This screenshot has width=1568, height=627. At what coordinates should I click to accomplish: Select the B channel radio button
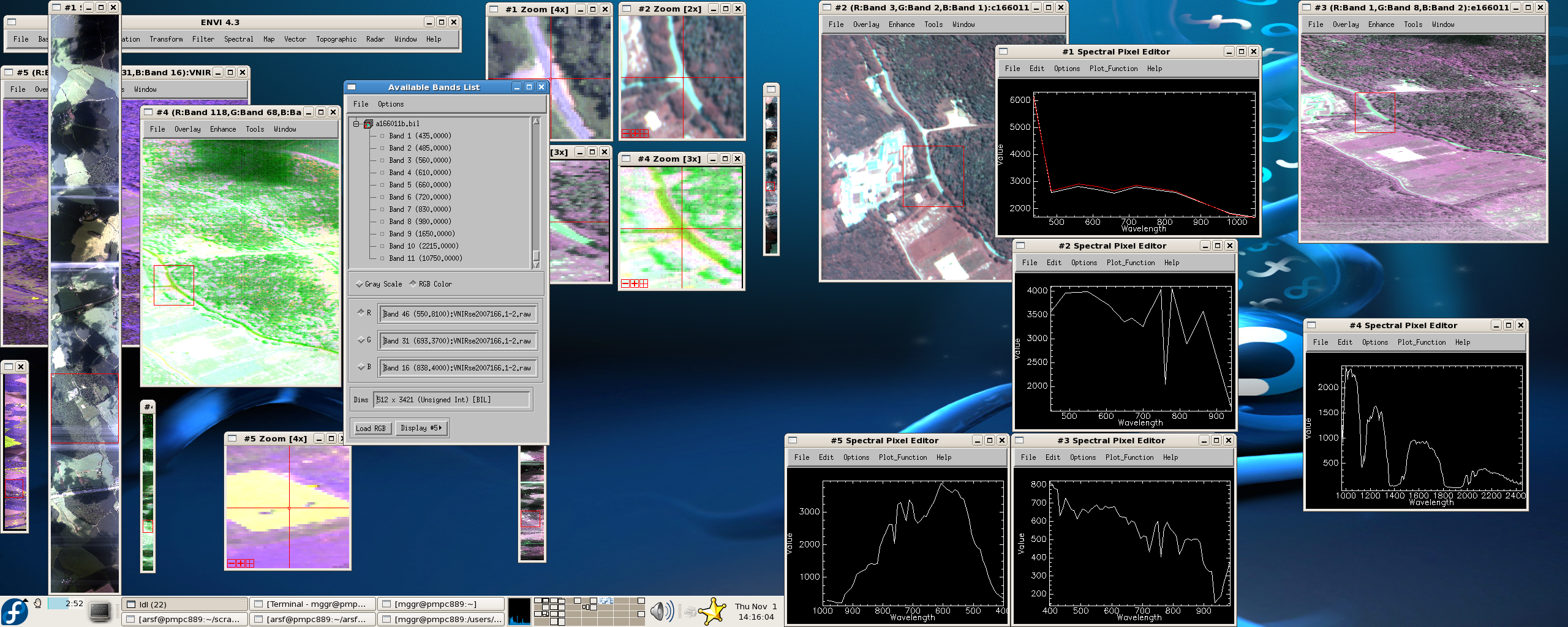pyautogui.click(x=361, y=367)
